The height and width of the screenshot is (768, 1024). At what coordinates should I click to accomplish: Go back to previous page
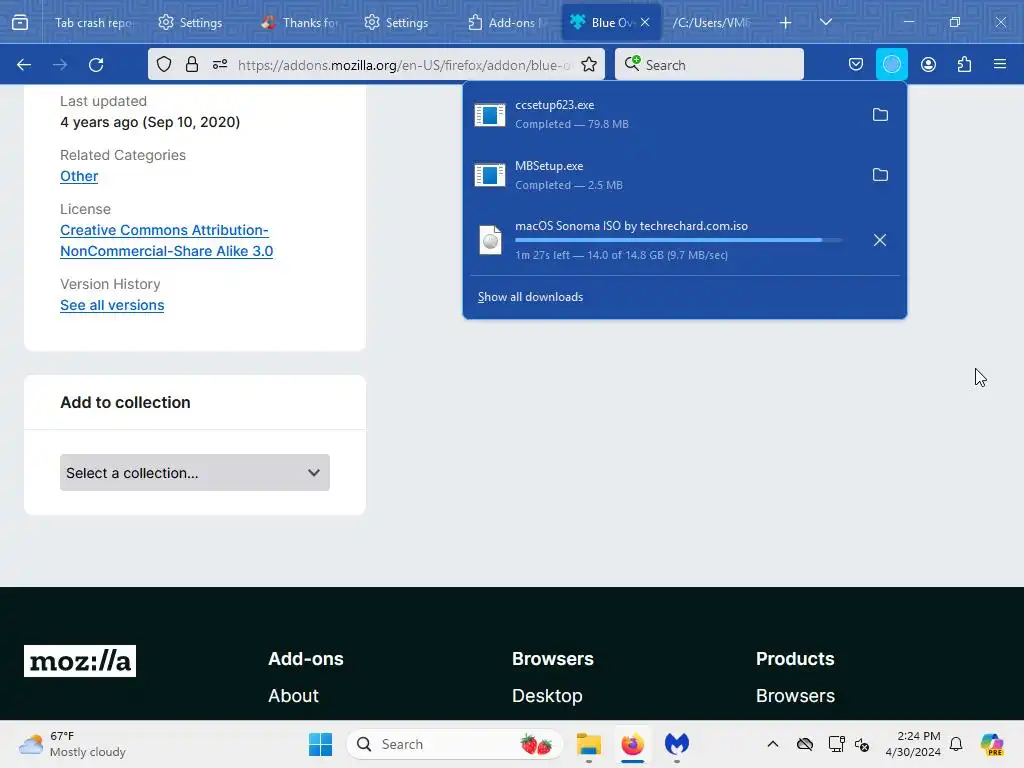24,65
